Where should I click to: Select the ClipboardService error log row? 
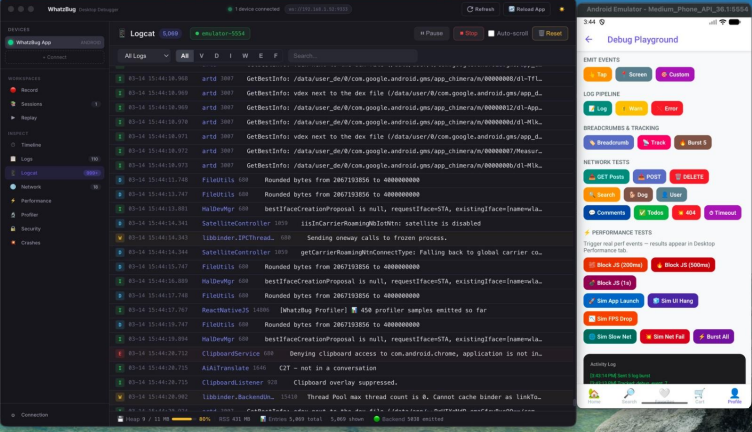click(342, 354)
